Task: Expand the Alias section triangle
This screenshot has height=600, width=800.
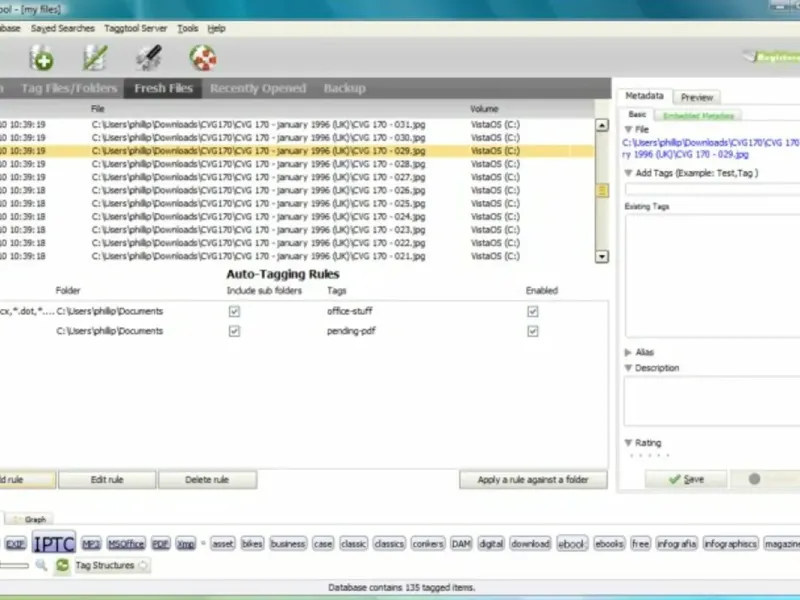Action: pos(628,352)
